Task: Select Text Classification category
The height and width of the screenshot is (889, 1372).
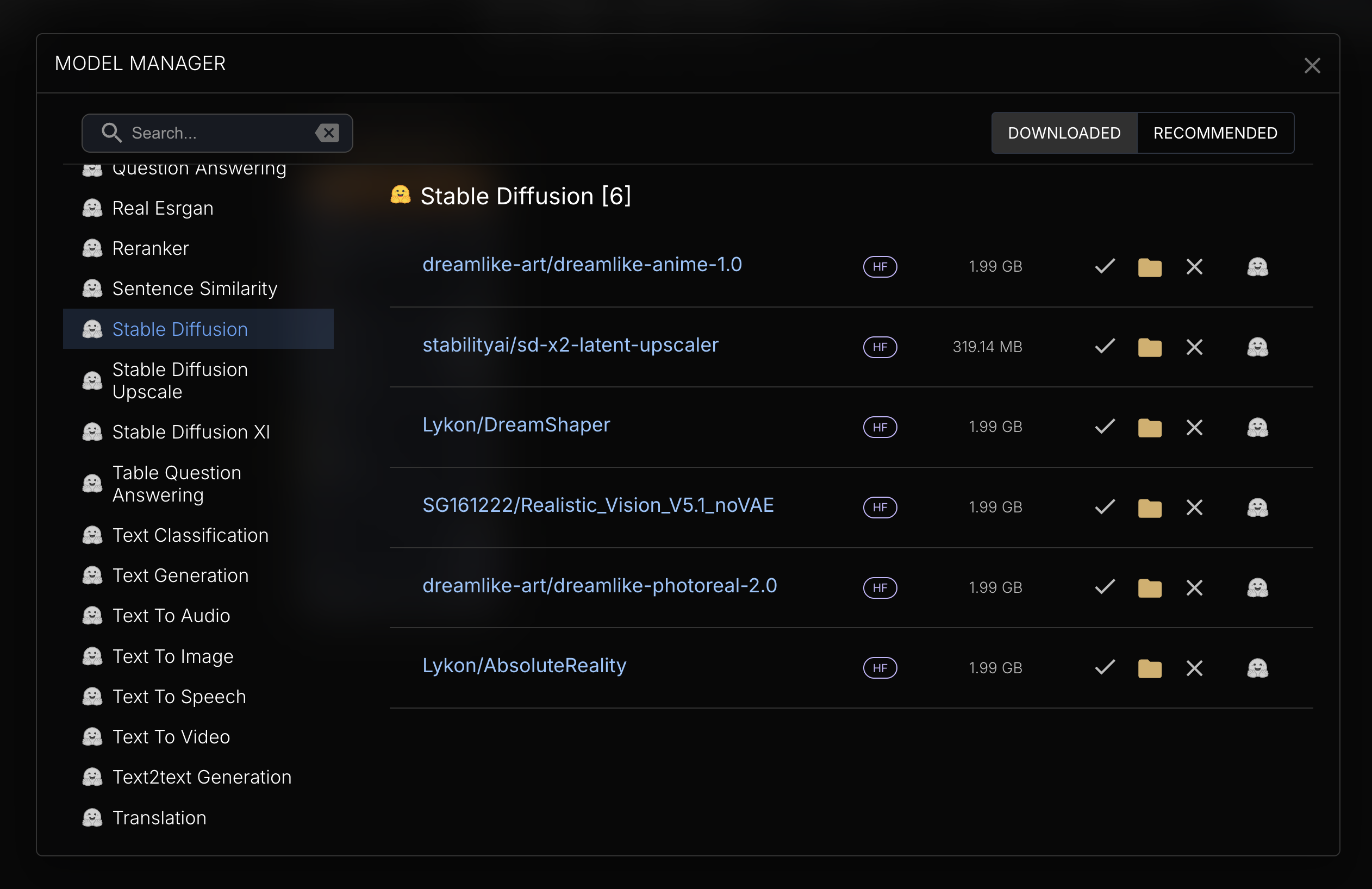Action: (x=198, y=535)
